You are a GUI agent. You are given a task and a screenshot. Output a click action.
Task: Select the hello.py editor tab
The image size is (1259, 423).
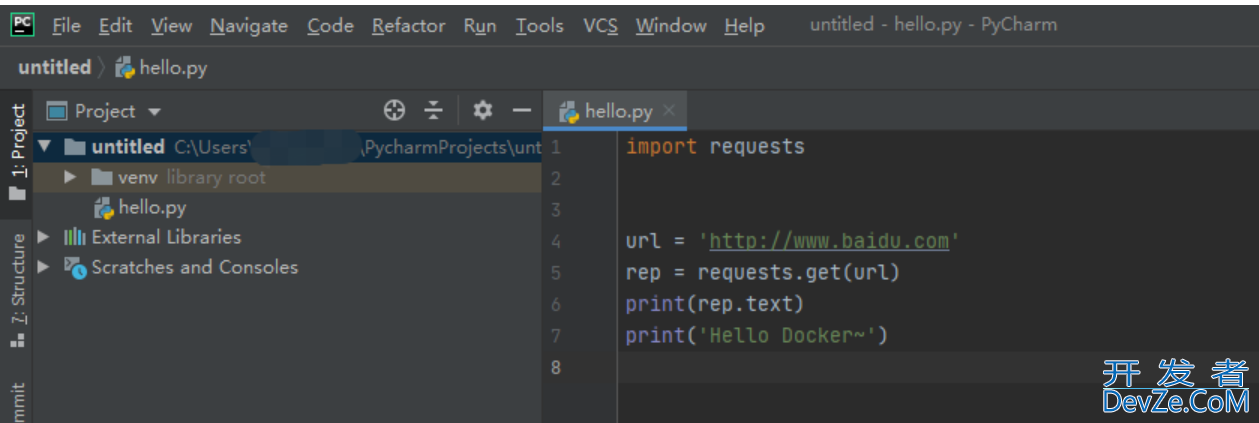pos(614,111)
